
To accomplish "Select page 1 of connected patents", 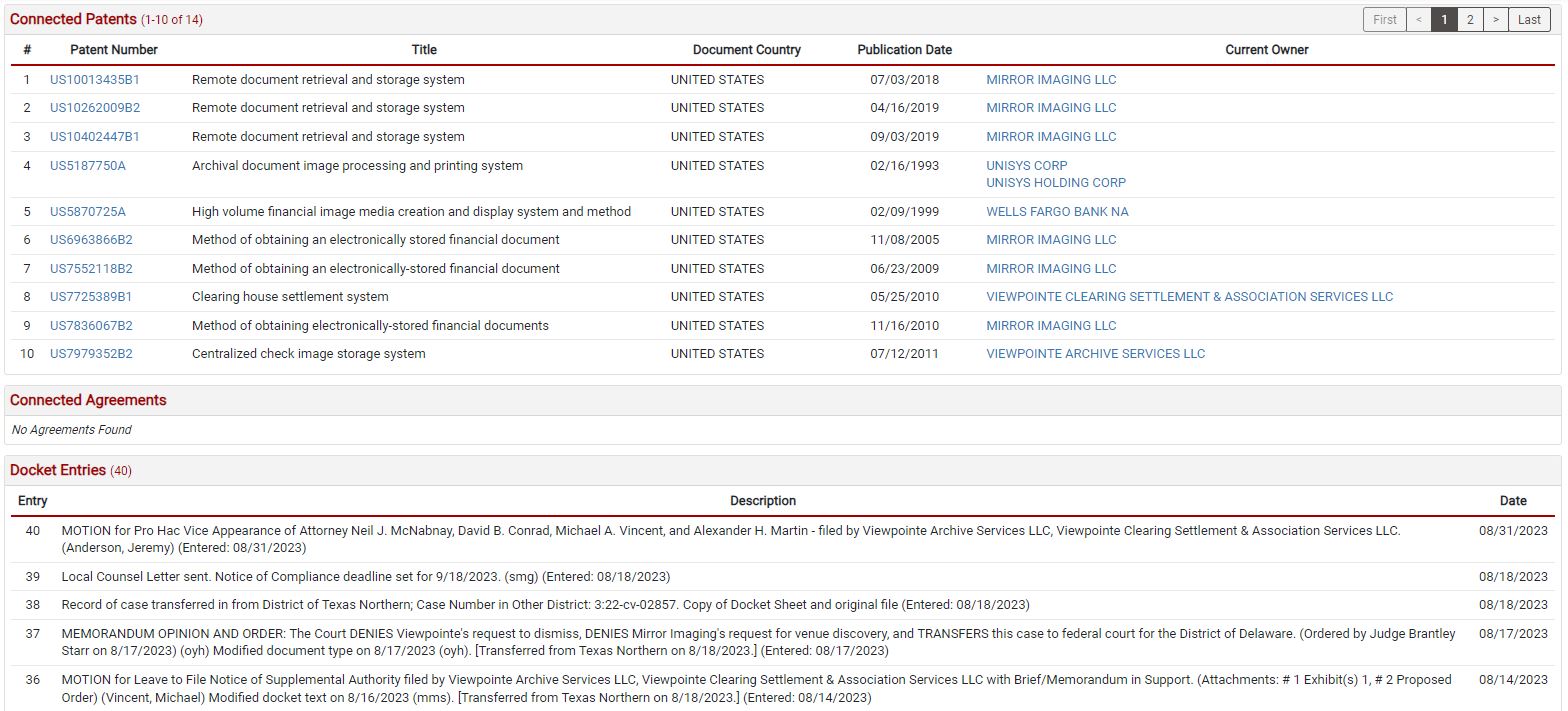I will tap(1444, 20).
